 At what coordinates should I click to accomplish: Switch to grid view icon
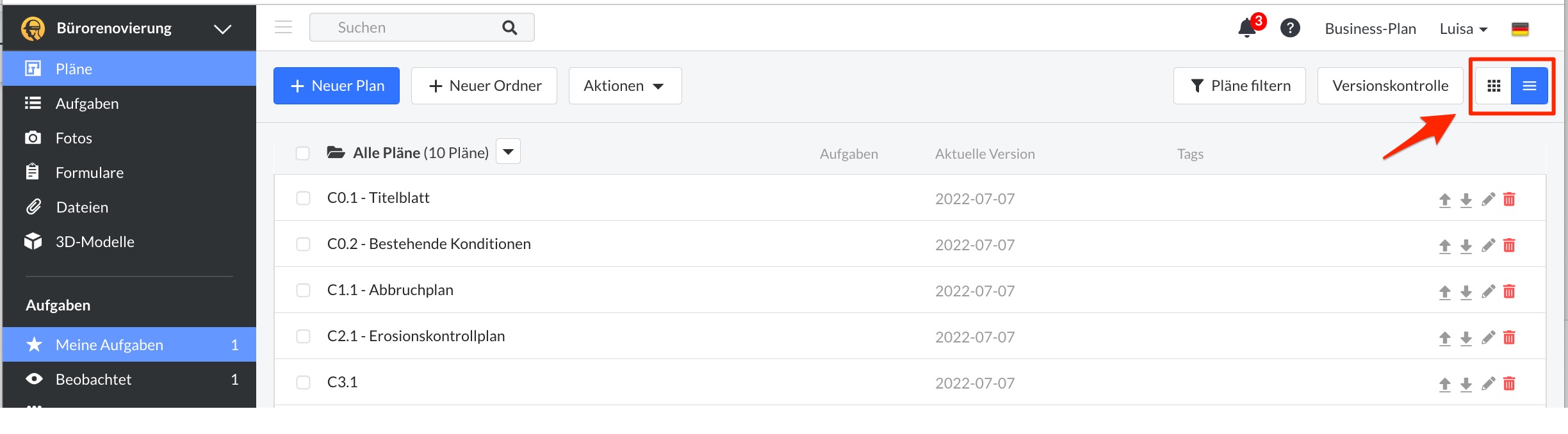tap(1494, 86)
